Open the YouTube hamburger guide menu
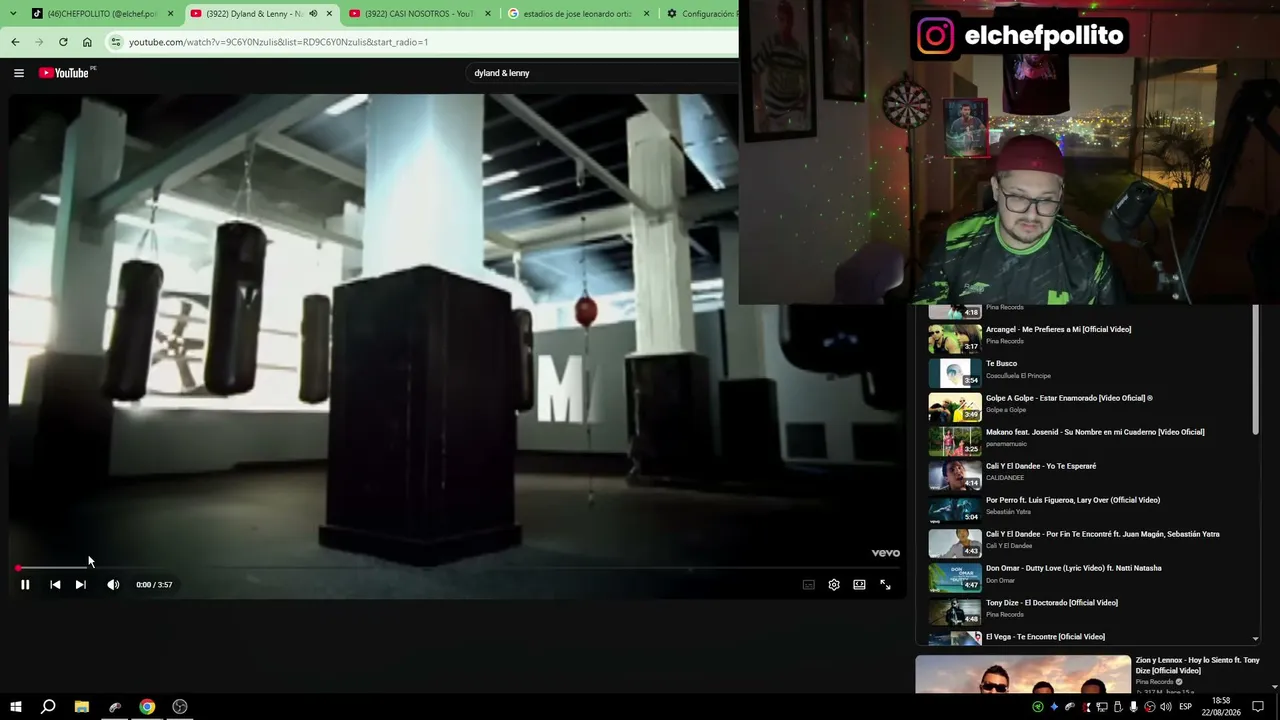This screenshot has width=1280, height=720. pyautogui.click(x=19, y=73)
